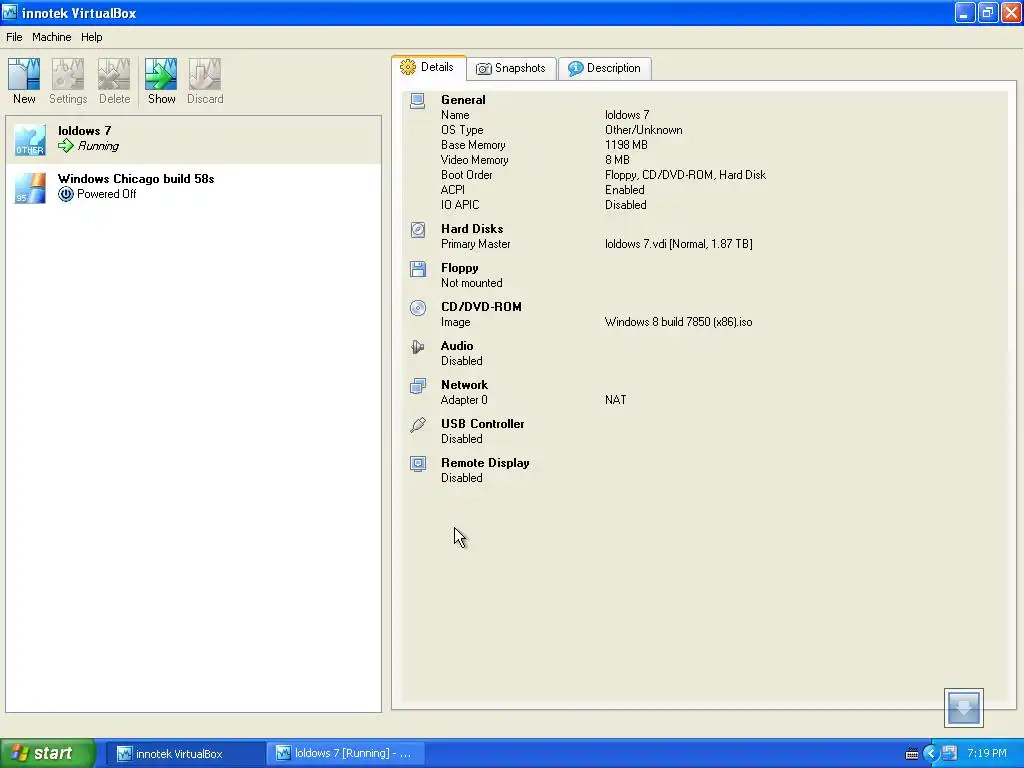Viewport: 1024px width, 768px height.
Task: Click the 'Not mounted' floppy status
Action: [x=472, y=283]
